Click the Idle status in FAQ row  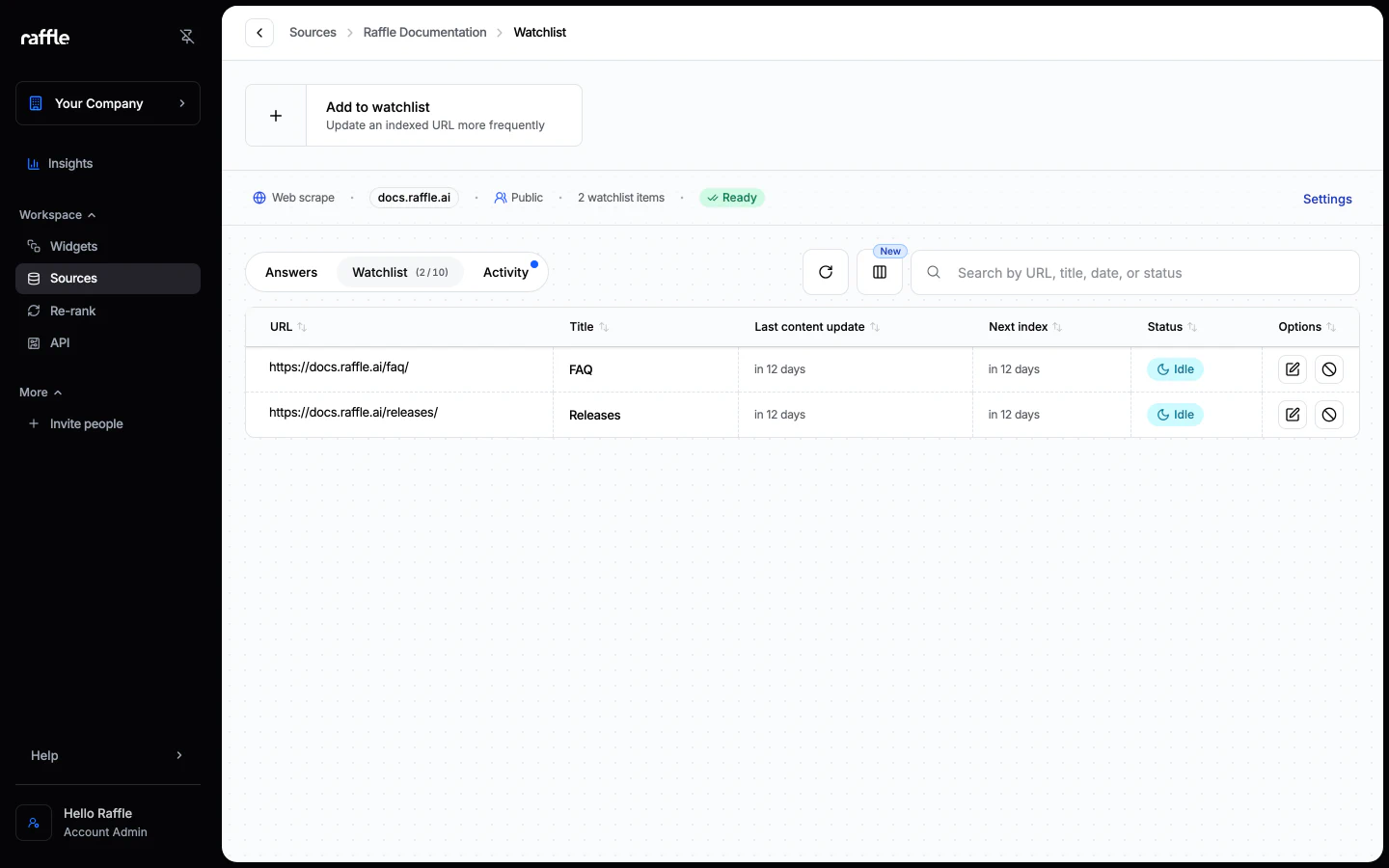(1175, 369)
